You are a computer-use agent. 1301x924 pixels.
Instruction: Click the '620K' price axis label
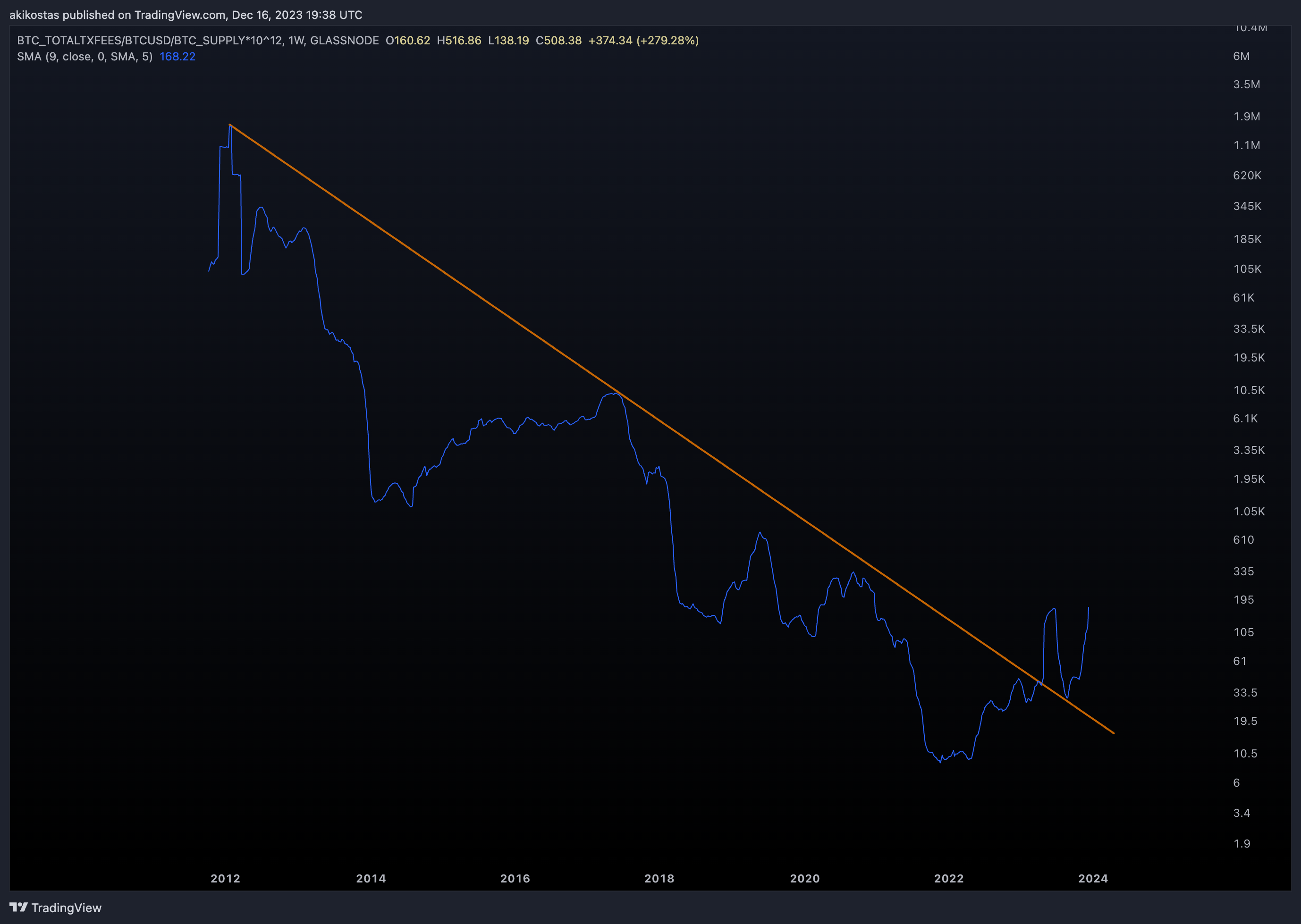1247,175
